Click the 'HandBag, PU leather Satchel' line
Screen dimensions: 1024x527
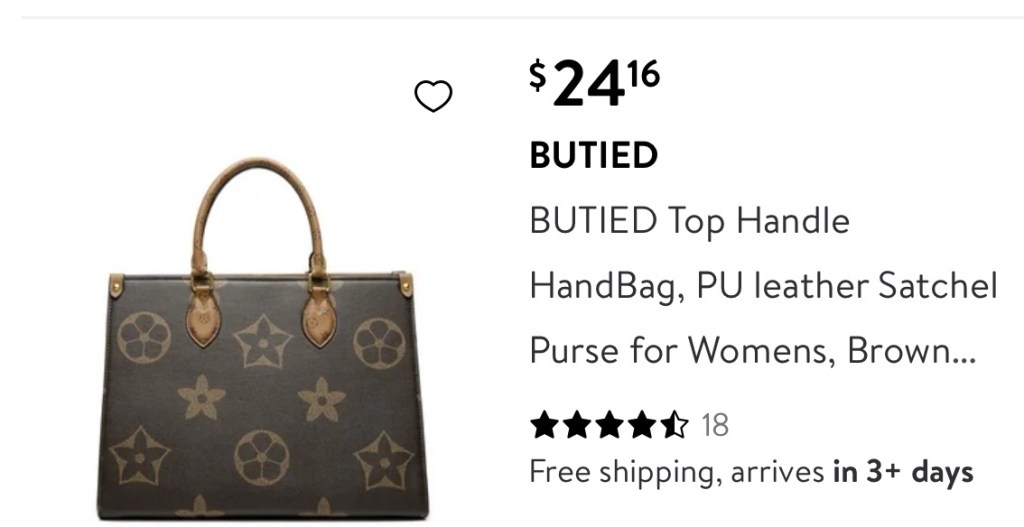tap(763, 286)
